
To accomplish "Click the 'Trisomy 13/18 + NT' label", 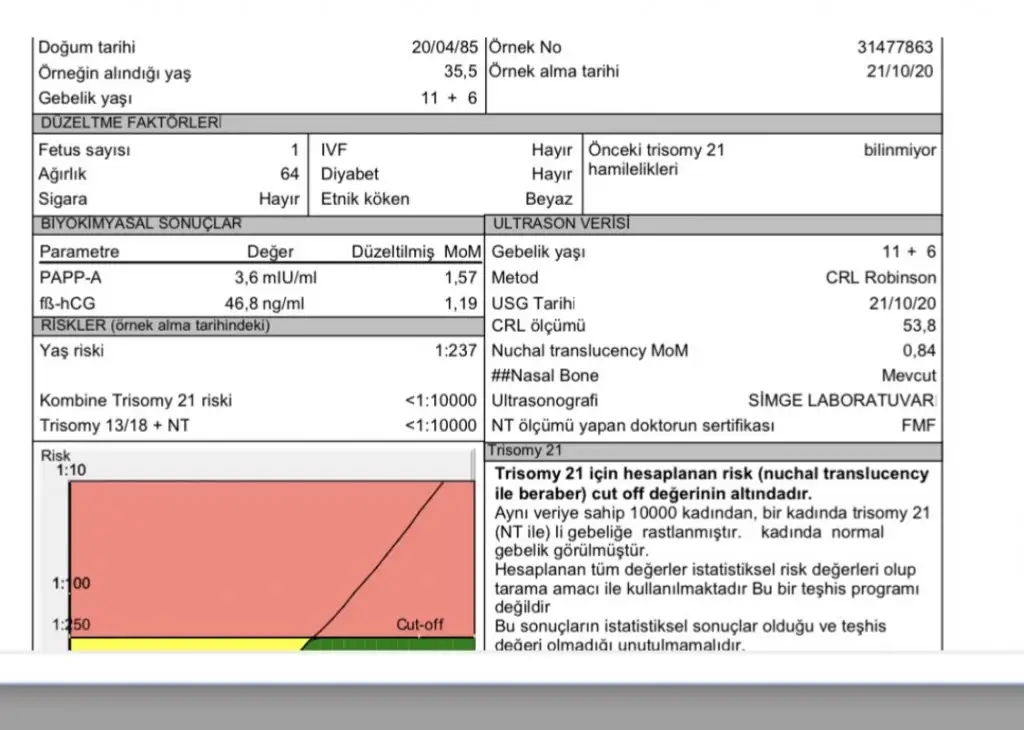I will point(114,425).
